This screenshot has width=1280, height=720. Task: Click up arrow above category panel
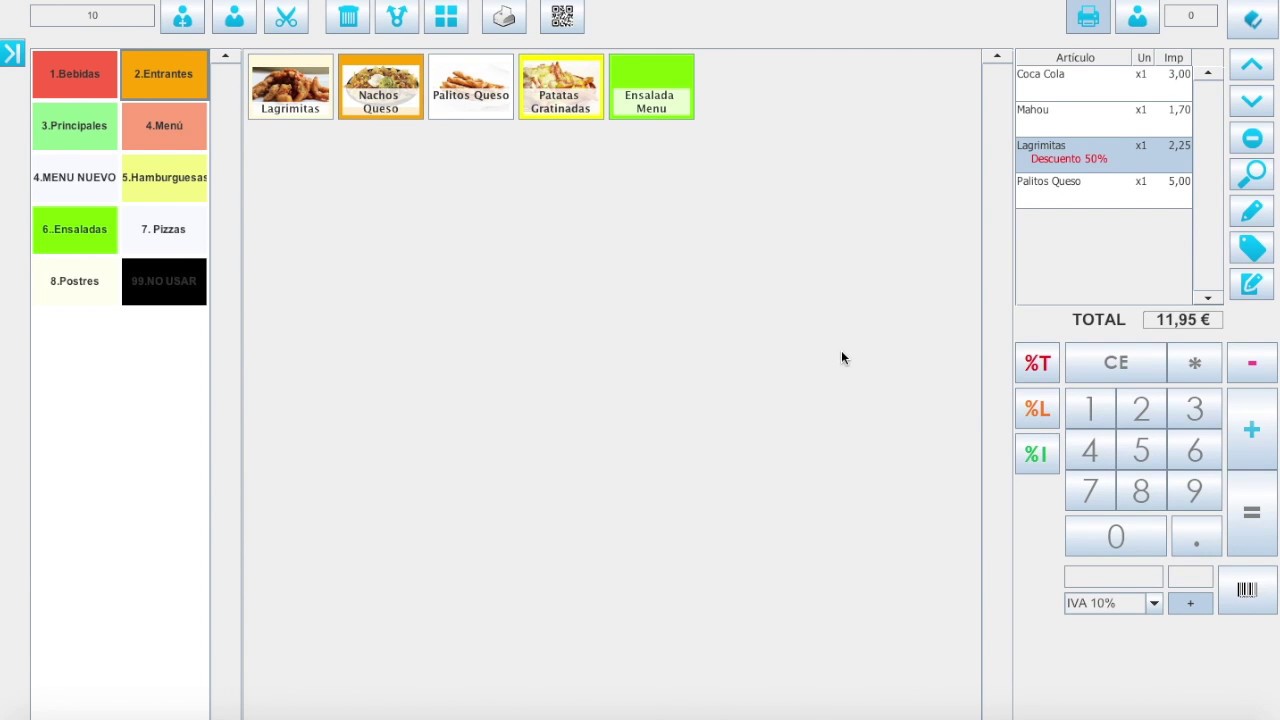(225, 56)
